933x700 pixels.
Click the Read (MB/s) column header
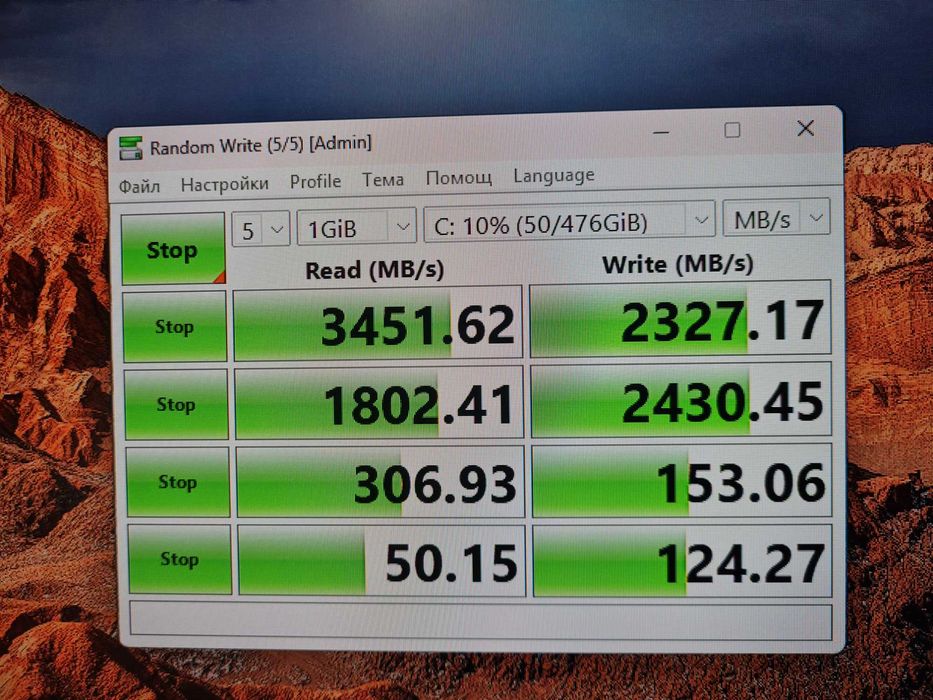(x=375, y=271)
